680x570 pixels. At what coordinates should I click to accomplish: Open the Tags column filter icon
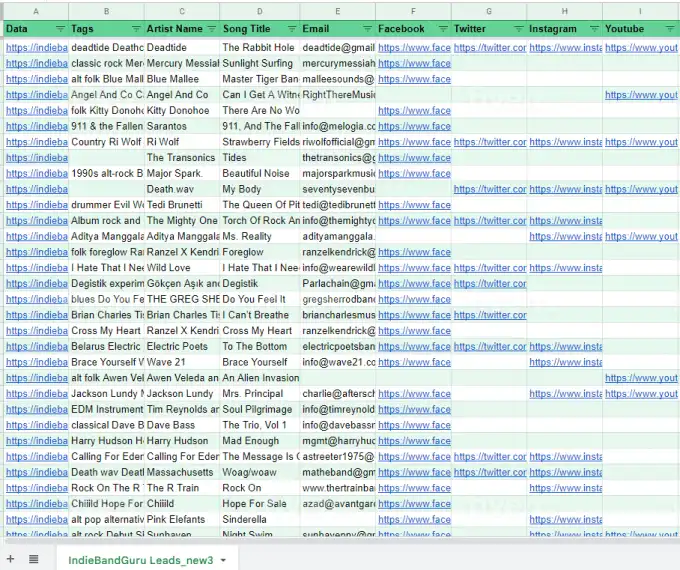[134, 29]
